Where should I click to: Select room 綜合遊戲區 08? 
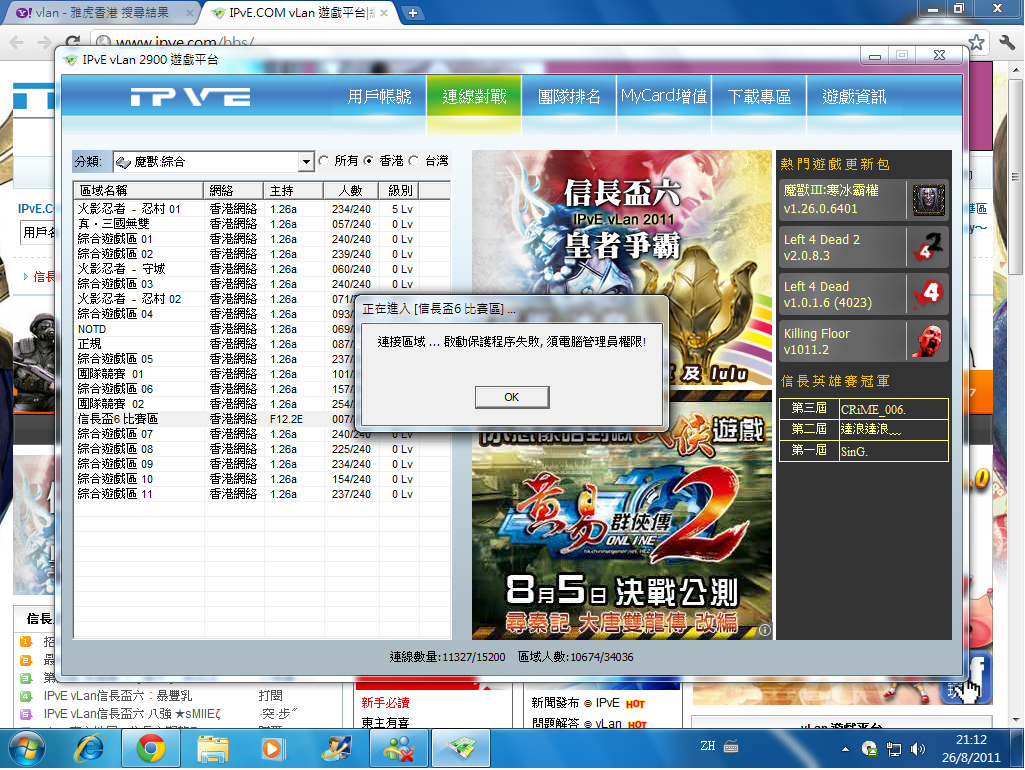pos(261,449)
